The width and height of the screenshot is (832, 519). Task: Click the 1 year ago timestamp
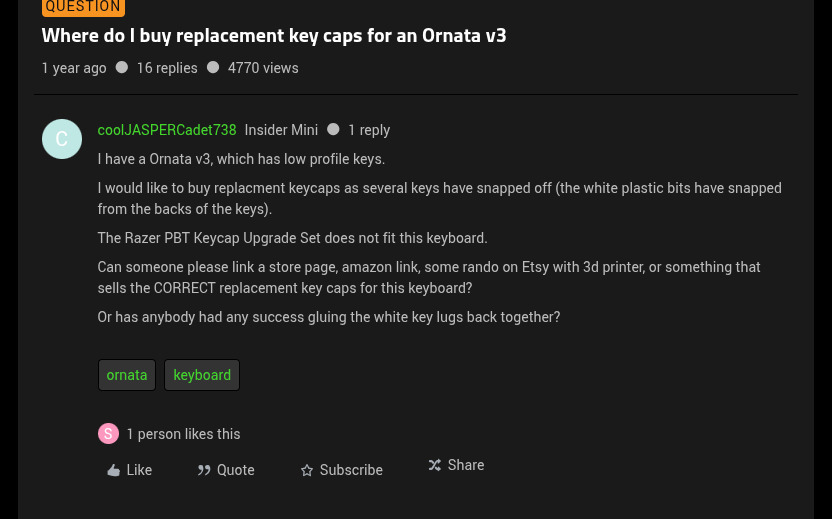click(74, 68)
